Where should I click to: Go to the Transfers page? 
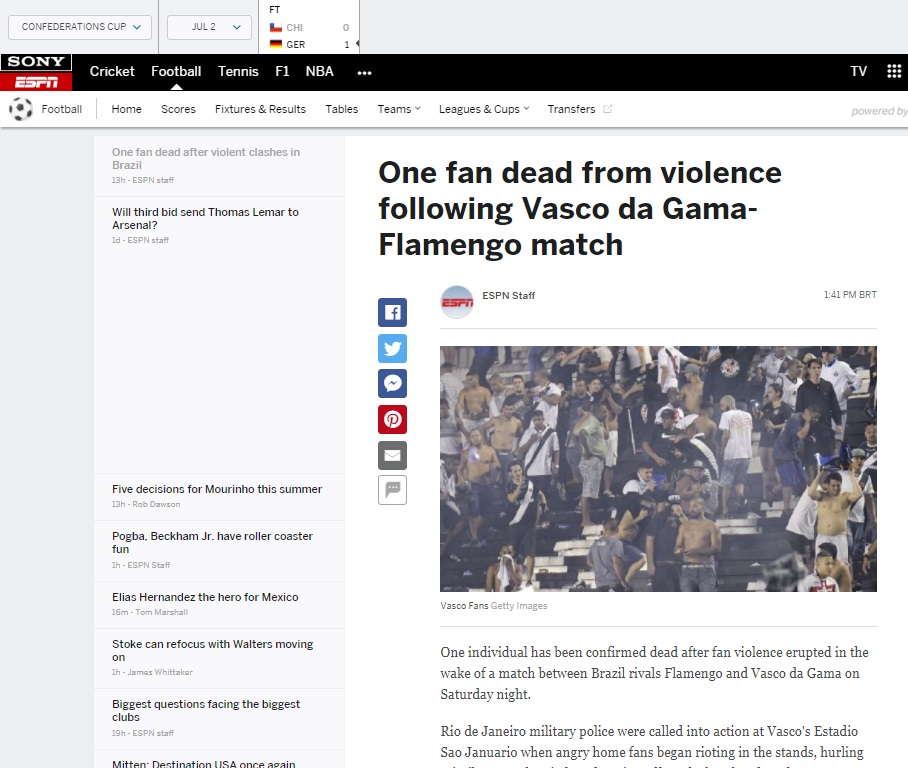pyautogui.click(x=572, y=109)
